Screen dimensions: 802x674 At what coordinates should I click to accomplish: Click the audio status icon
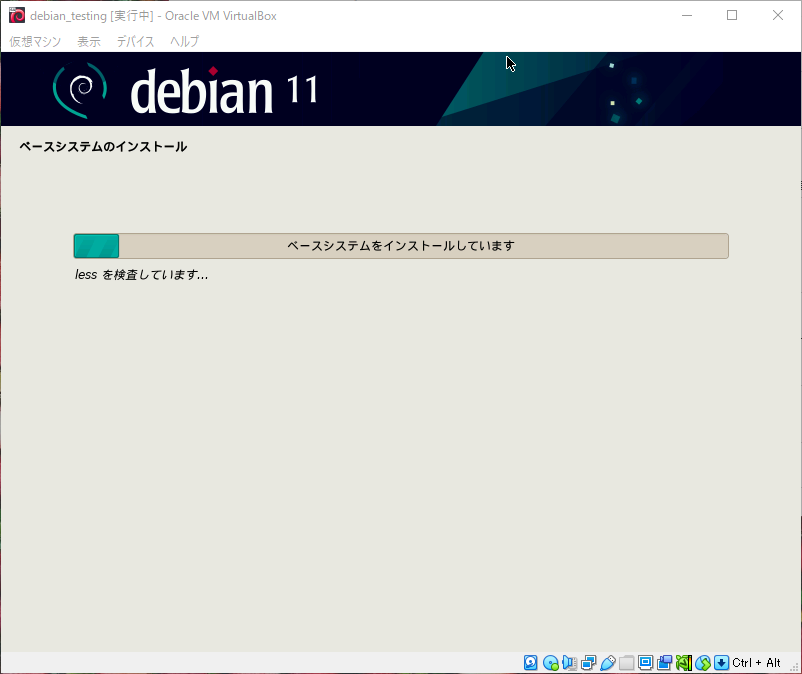point(569,663)
